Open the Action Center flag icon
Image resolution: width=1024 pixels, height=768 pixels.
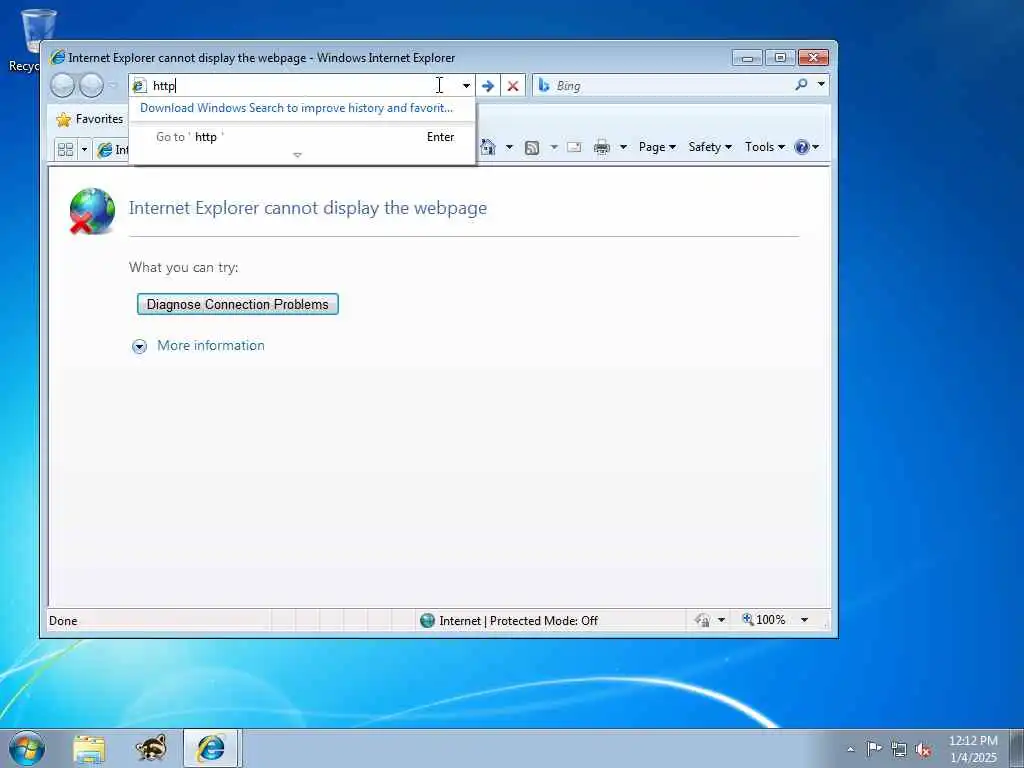click(874, 748)
